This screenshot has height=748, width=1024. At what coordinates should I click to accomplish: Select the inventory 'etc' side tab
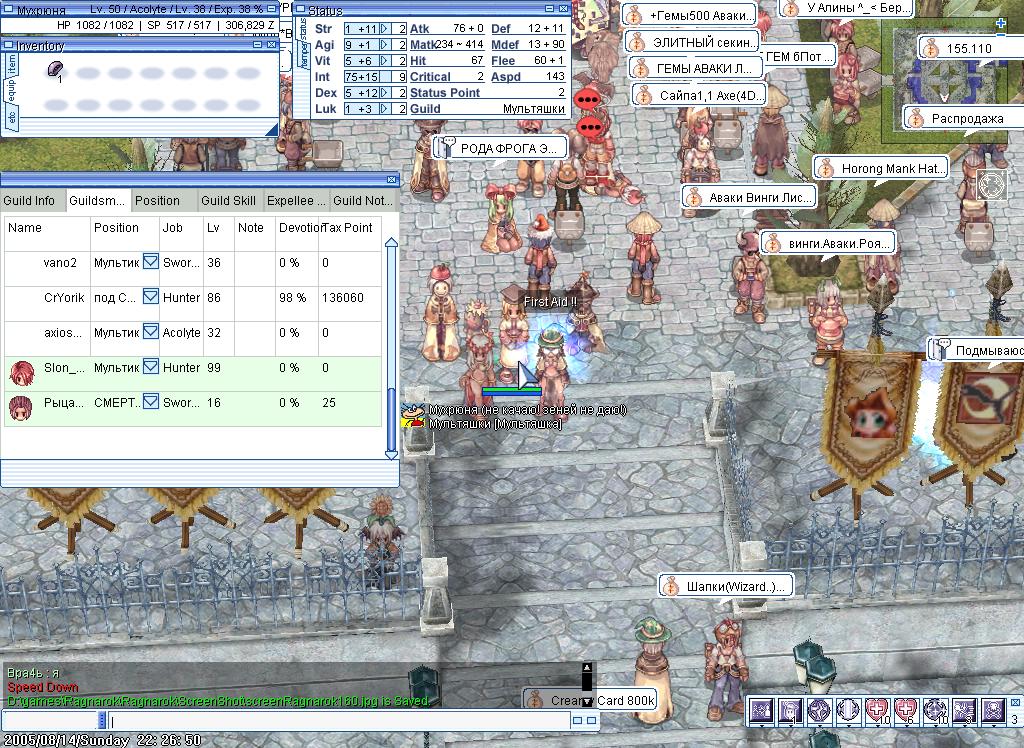12,118
